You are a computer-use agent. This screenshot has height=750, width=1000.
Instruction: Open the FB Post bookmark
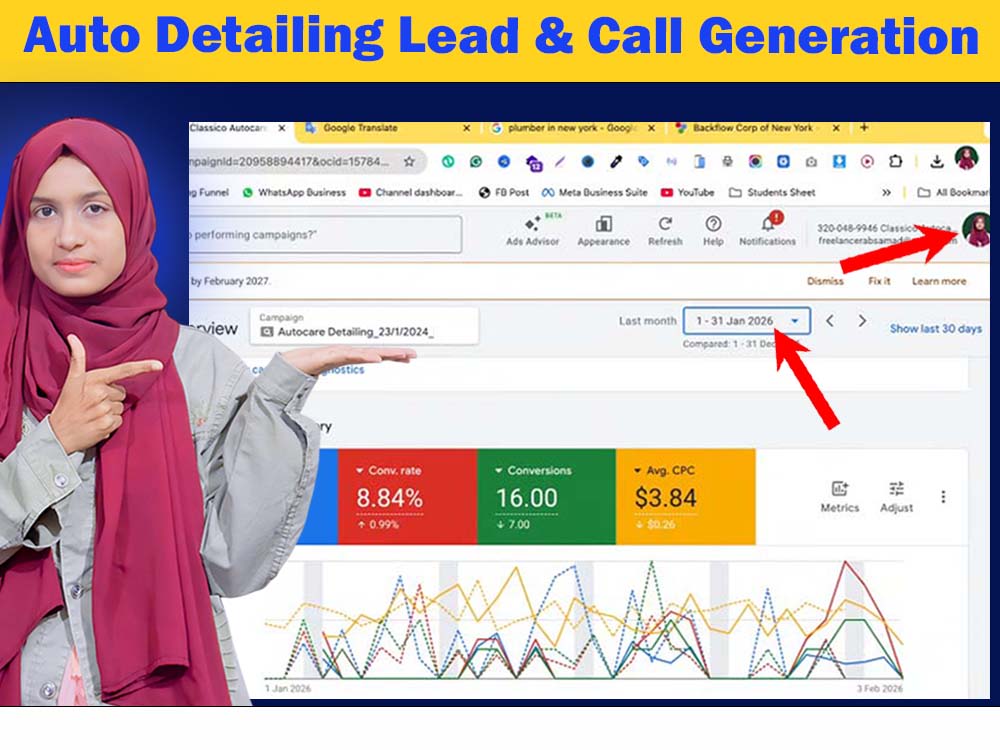(x=503, y=192)
